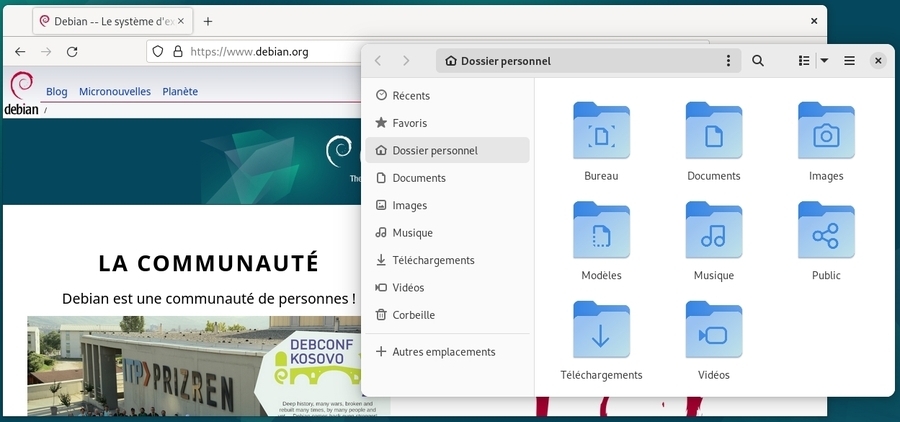The image size is (900, 422).
Task: Reload the Debian page in the browser
Action: point(72,52)
